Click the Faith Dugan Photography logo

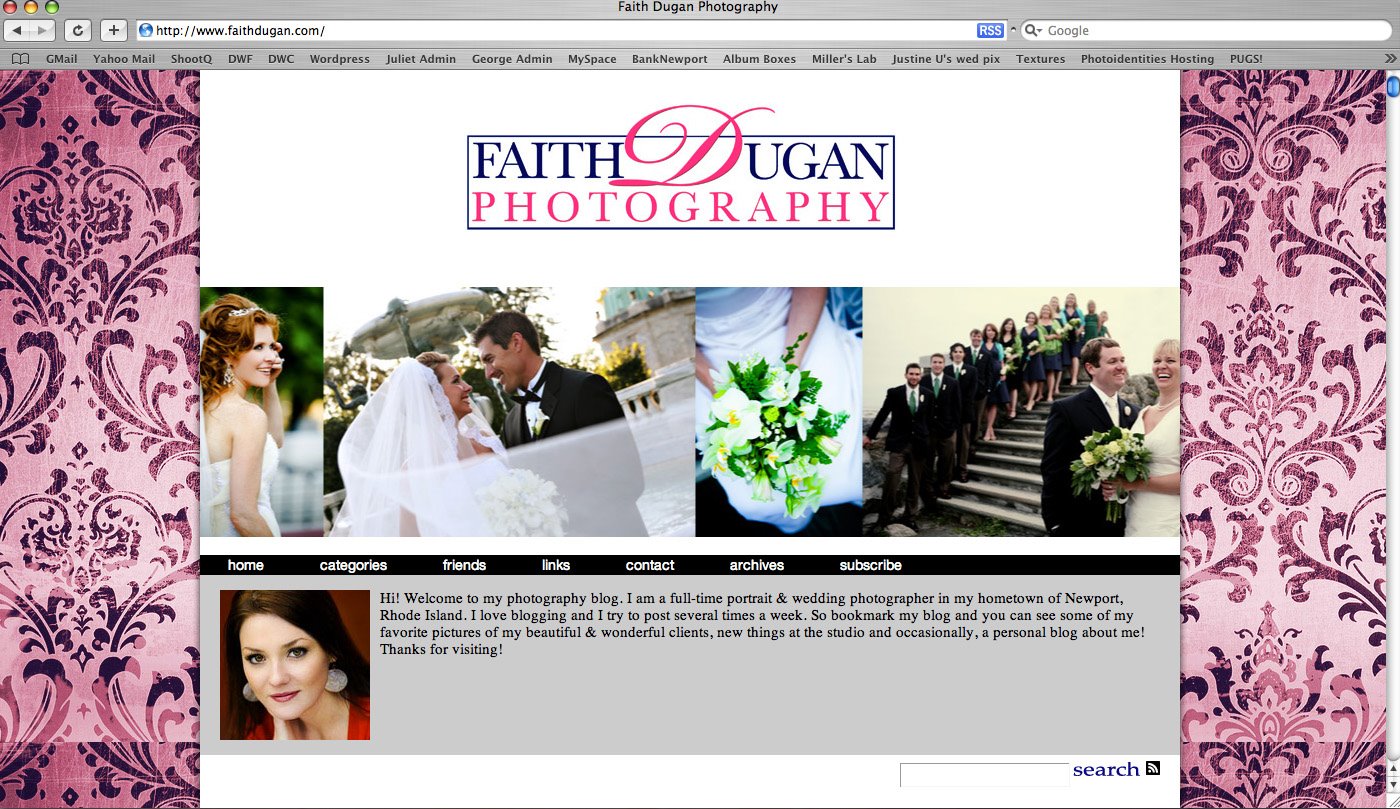point(681,168)
